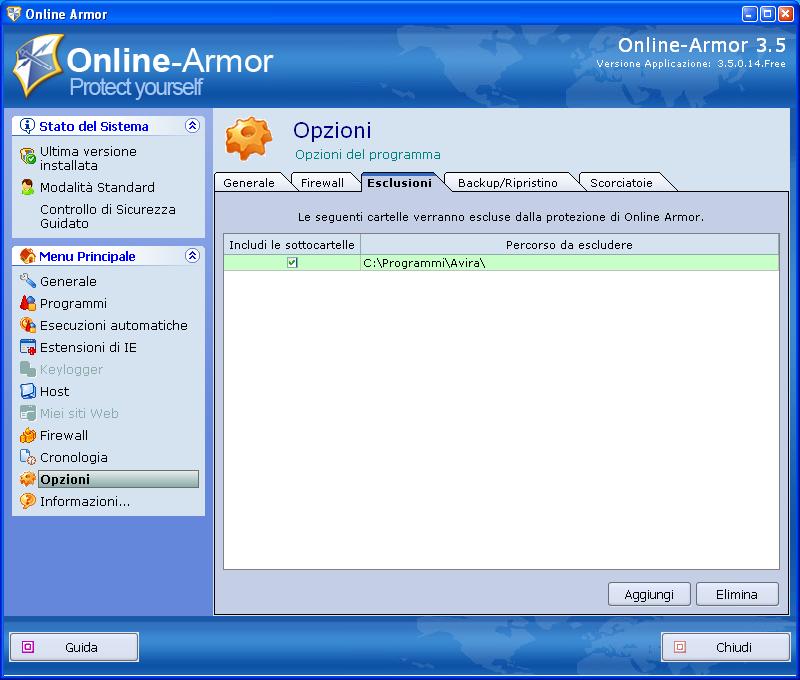Close the Online Armor window
The image size is (800, 680).
(785, 14)
